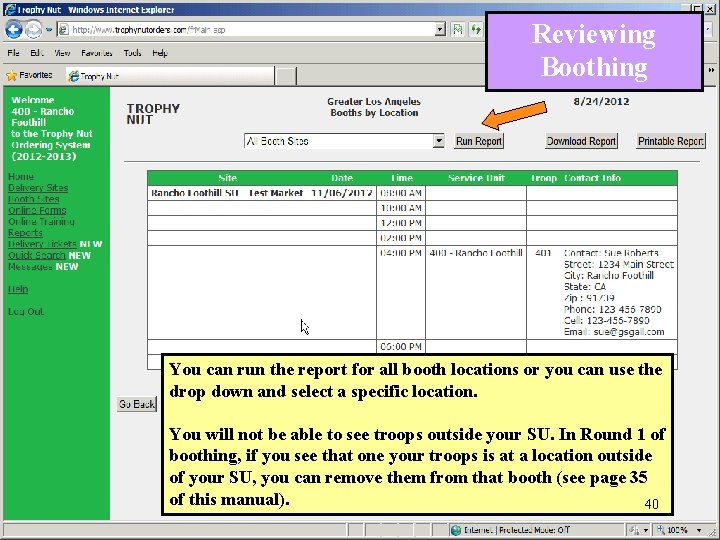
Task: Open the Tools menu
Action: click(132, 53)
